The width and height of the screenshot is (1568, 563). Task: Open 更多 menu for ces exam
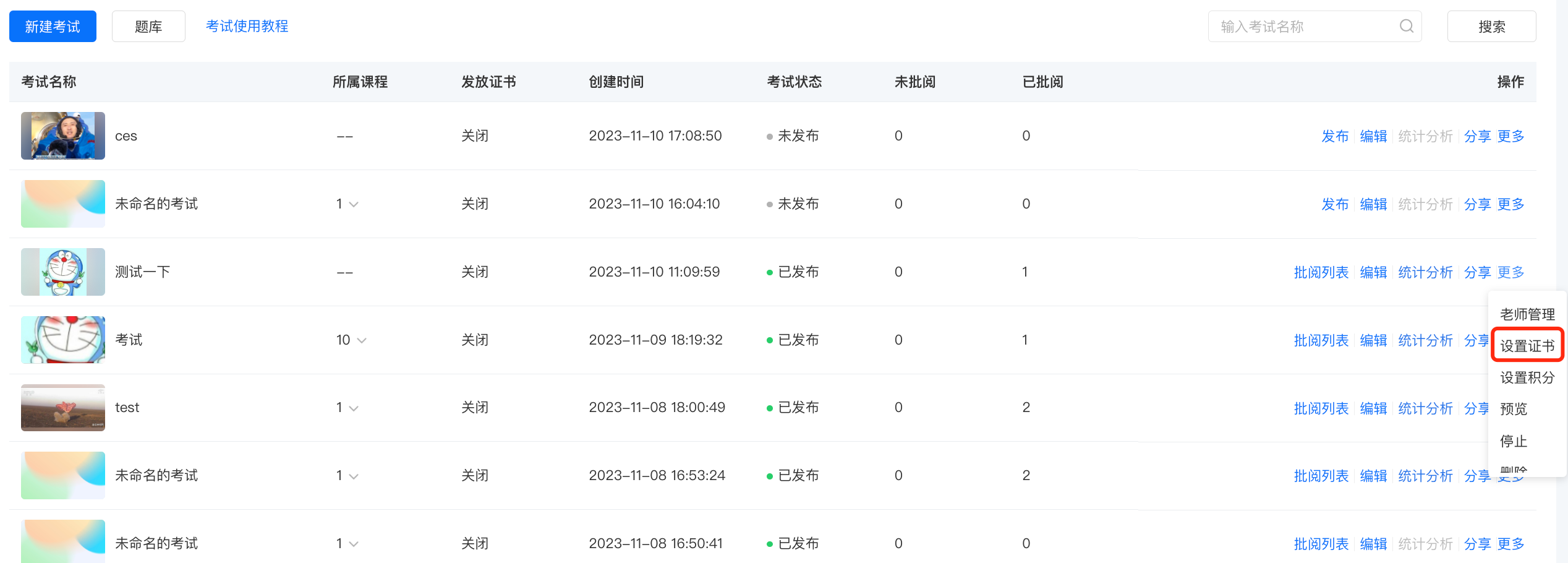[1510, 136]
